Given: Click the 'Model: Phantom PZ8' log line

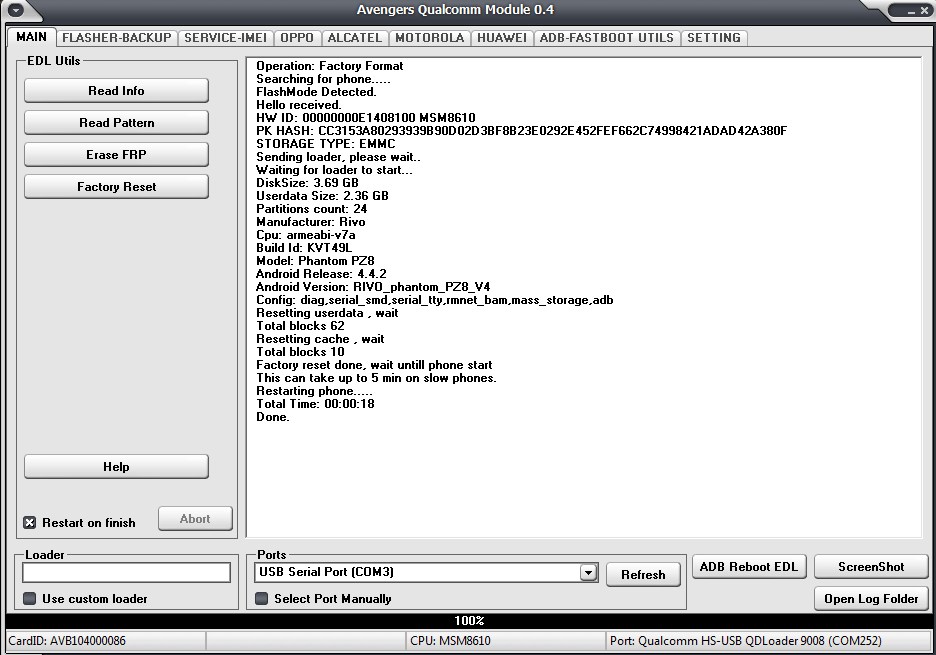Looking at the screenshot, I should (315, 261).
